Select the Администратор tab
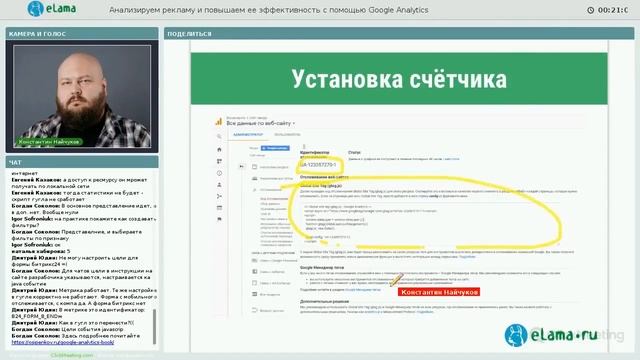 248,134
